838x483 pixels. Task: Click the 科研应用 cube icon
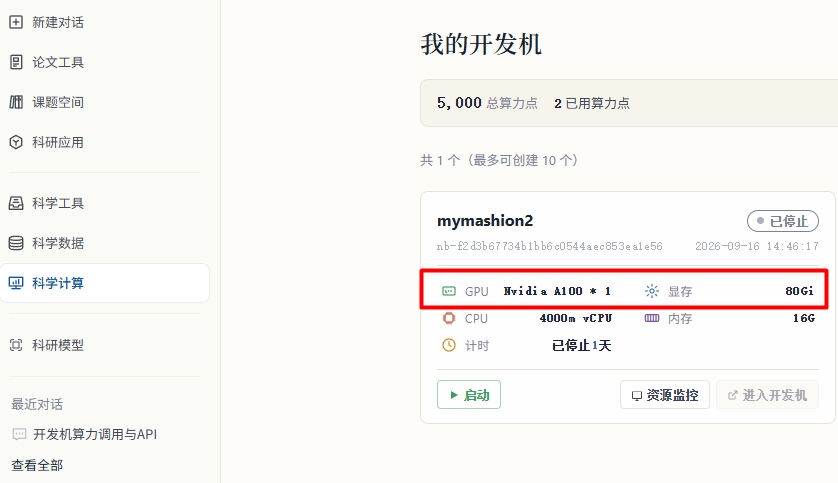coord(16,142)
